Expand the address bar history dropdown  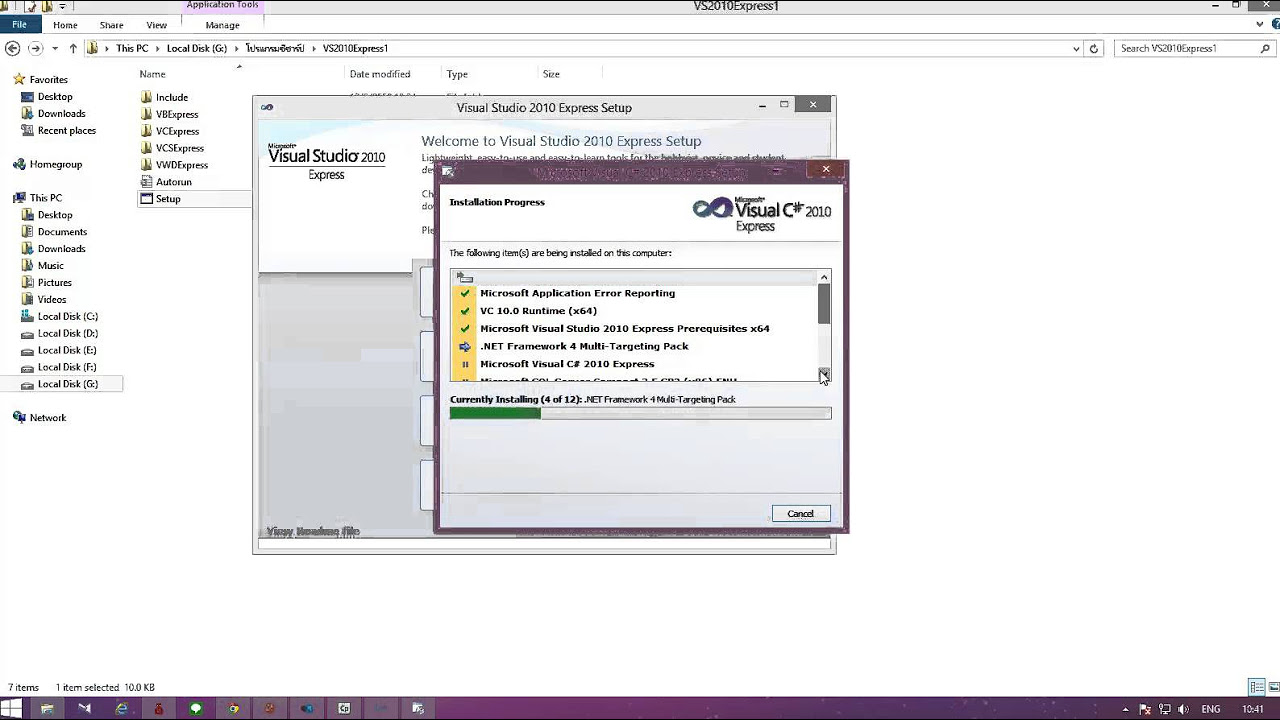point(1076,48)
